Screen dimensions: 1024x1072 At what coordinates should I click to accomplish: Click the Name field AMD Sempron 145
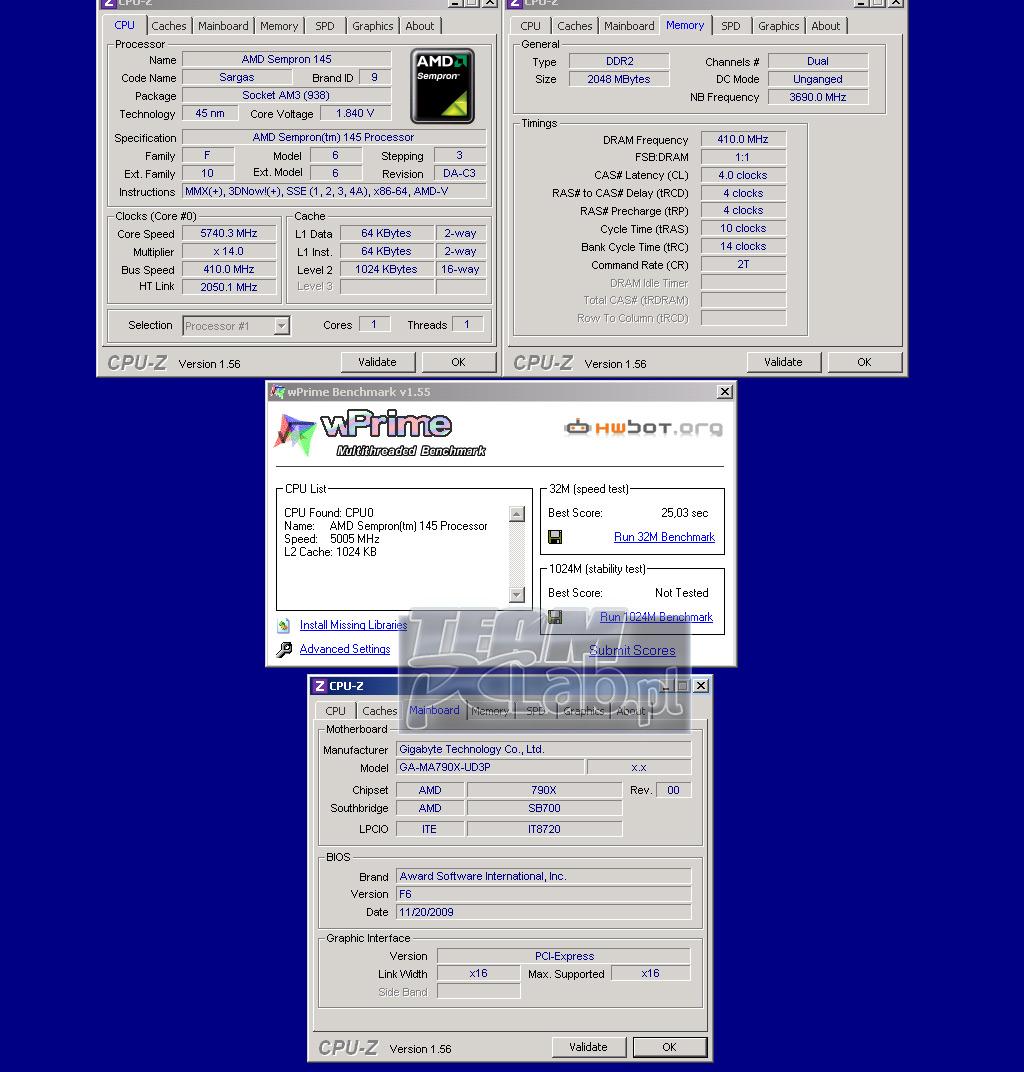(x=286, y=59)
